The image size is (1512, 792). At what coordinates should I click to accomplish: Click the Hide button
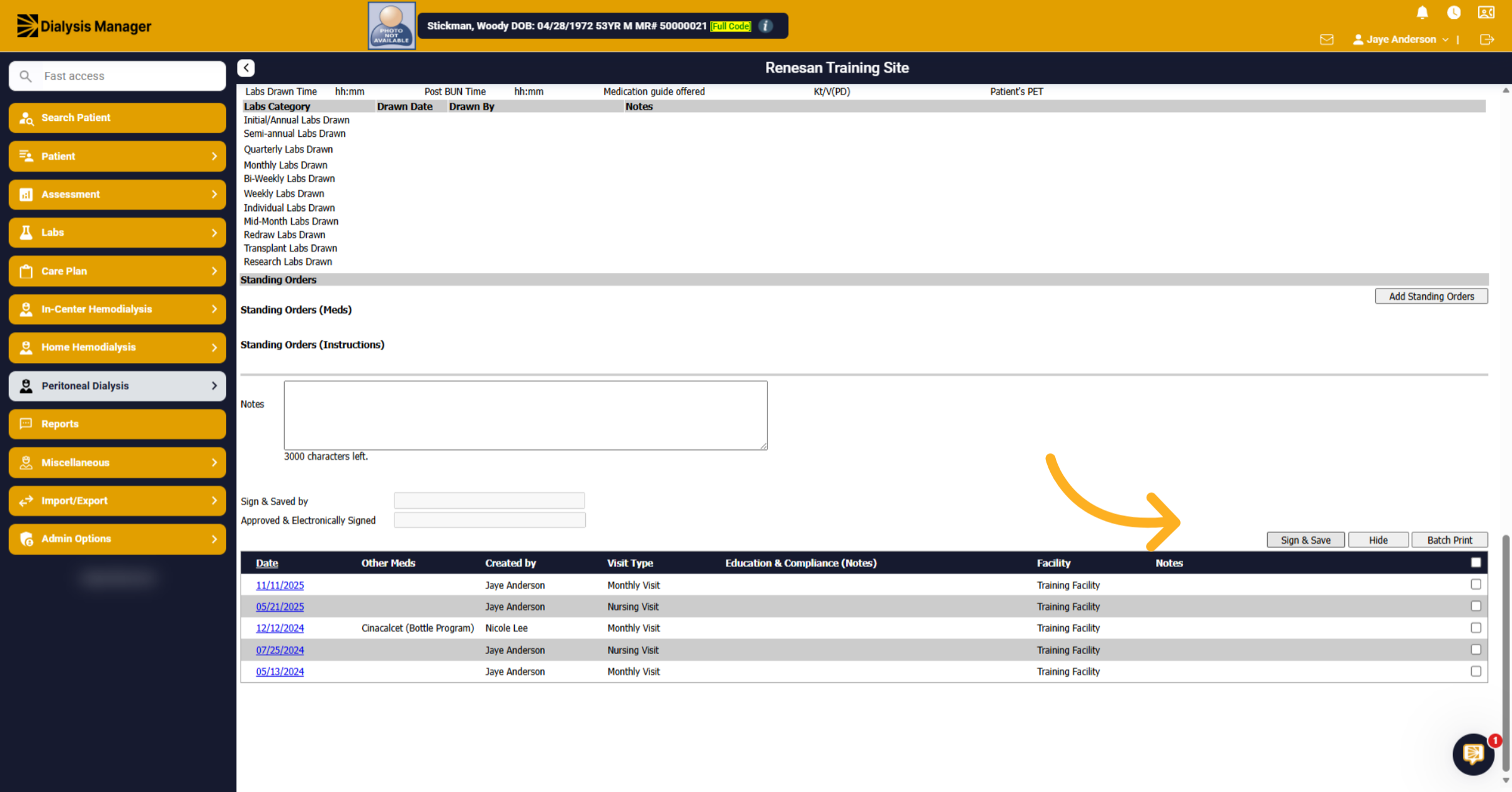pos(1378,540)
